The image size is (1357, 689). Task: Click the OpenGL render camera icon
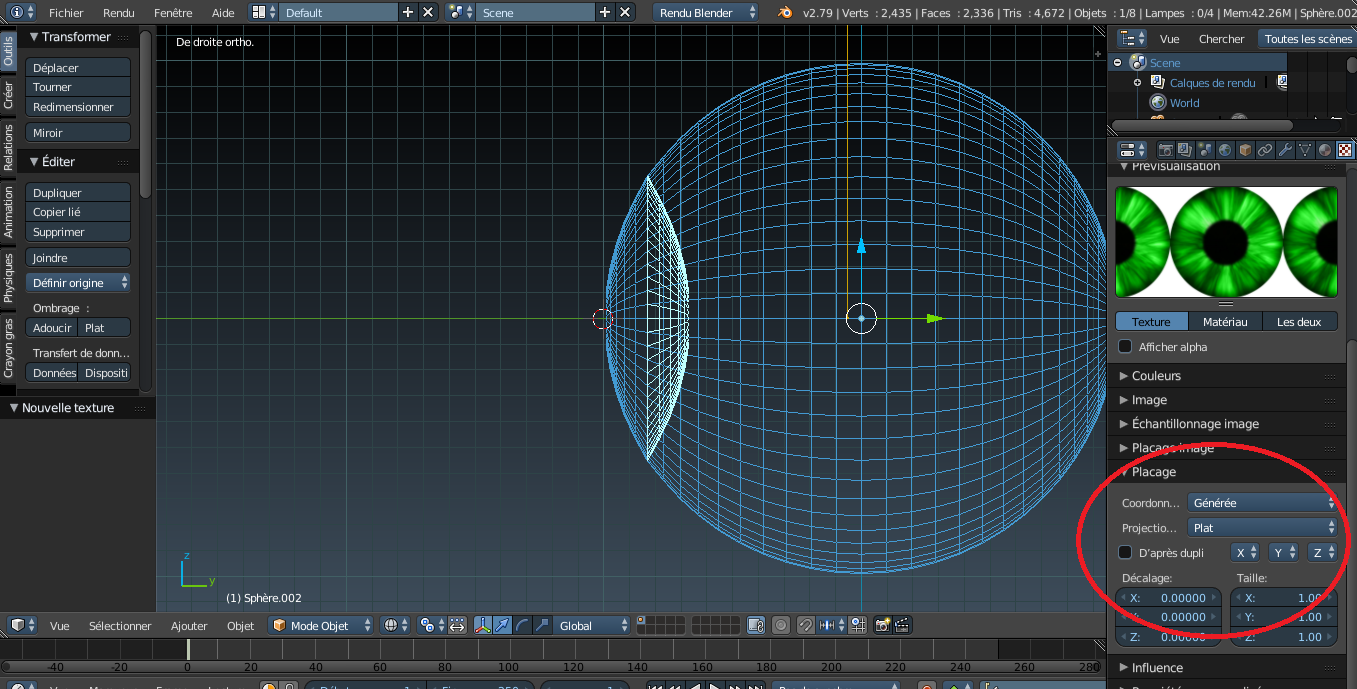pos(882,625)
